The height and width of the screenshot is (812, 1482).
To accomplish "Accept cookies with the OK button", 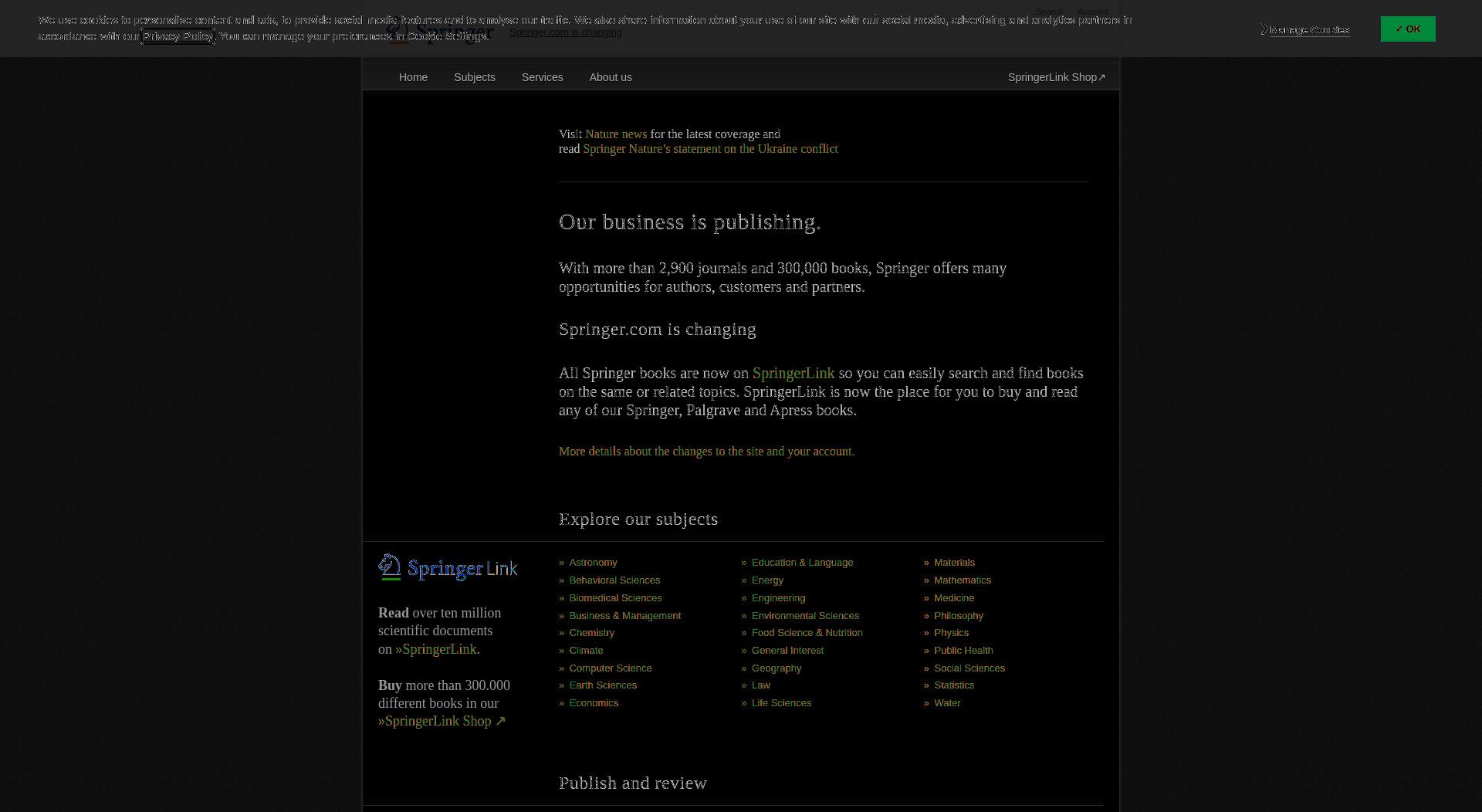I will [1407, 29].
